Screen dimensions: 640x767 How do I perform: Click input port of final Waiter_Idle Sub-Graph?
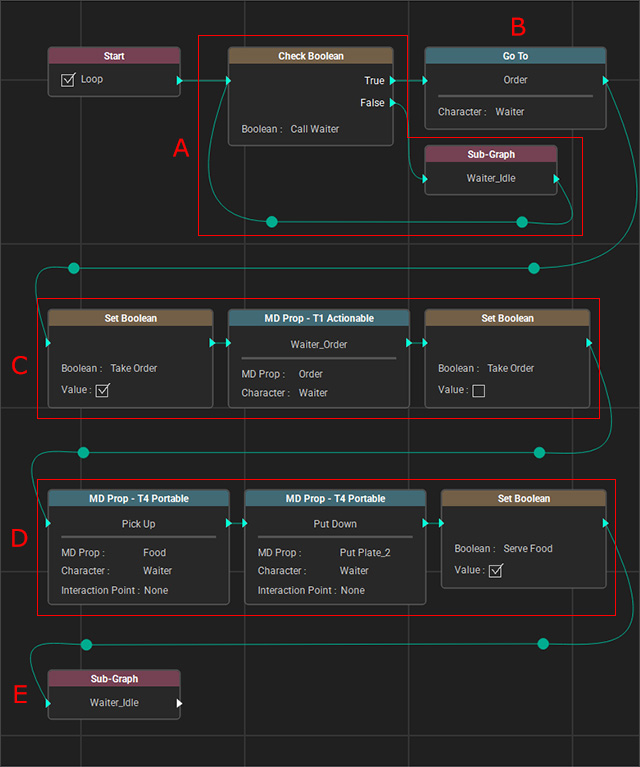(48, 703)
